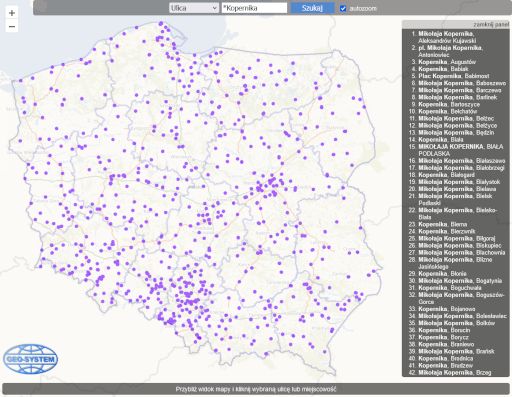Select result Mikołaja Kopernika, Aleksandrów Kujawski
This screenshot has height=397, width=512.
tap(447, 37)
